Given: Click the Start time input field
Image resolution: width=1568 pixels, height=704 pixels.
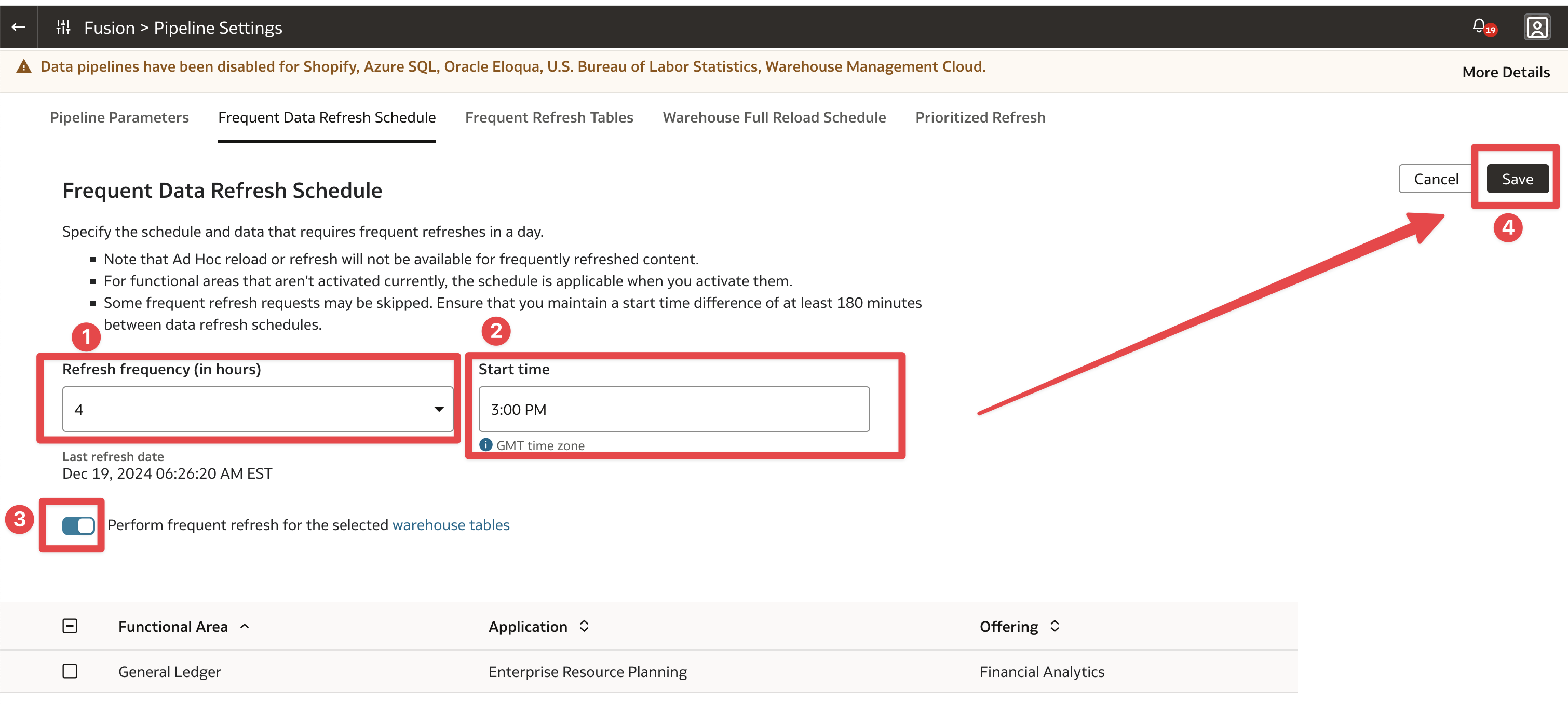Looking at the screenshot, I should click(674, 409).
